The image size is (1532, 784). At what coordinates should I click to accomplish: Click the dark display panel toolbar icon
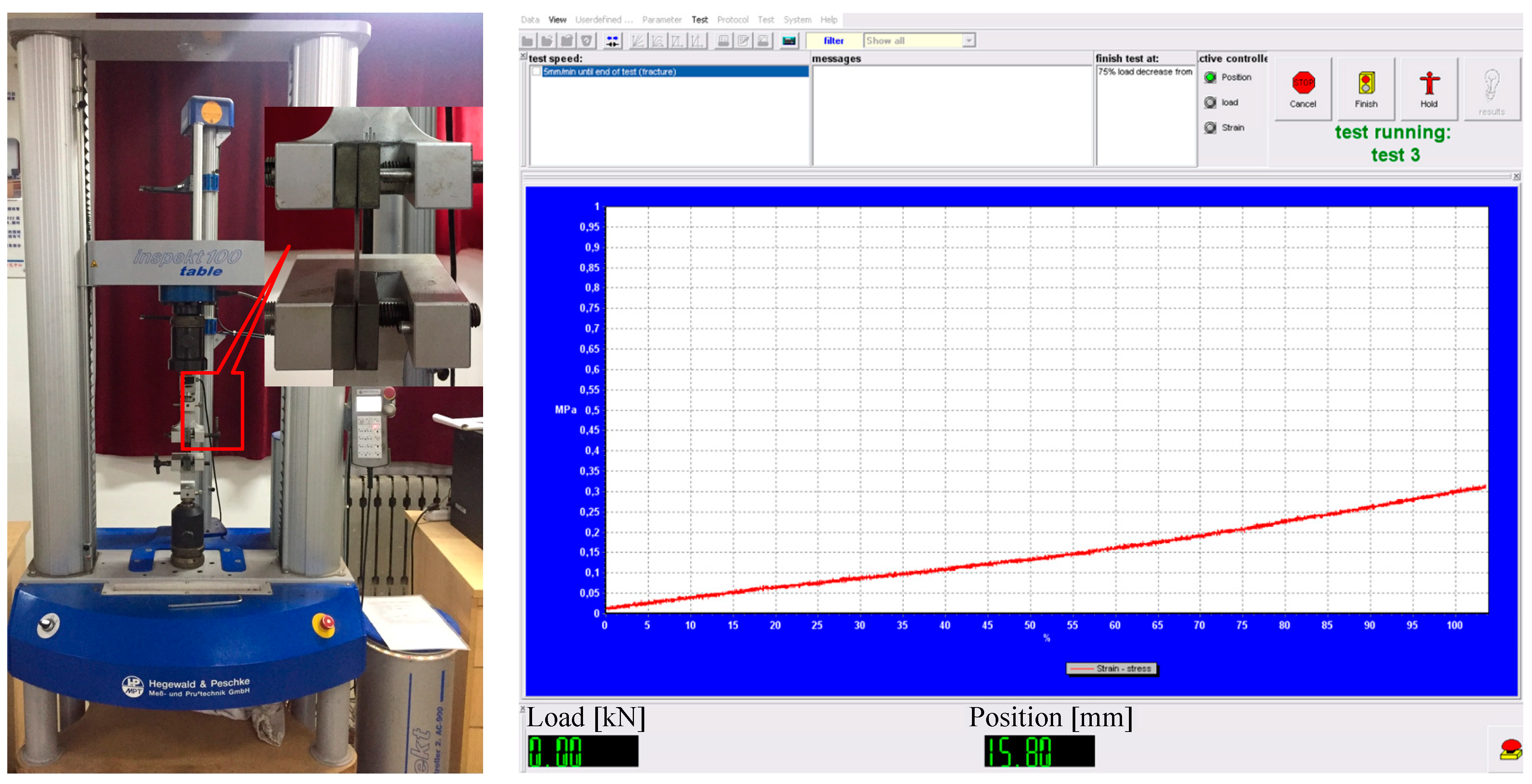pos(789,41)
